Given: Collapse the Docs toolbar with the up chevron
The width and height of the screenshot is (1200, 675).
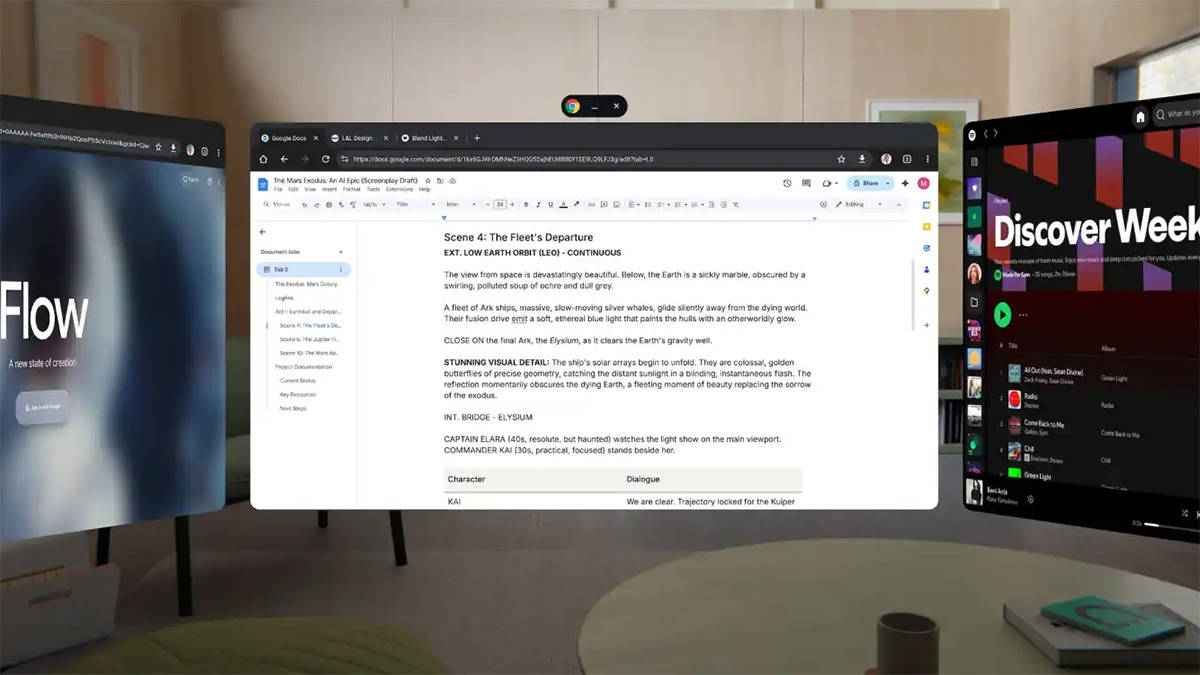Looking at the screenshot, I should coord(899,204).
